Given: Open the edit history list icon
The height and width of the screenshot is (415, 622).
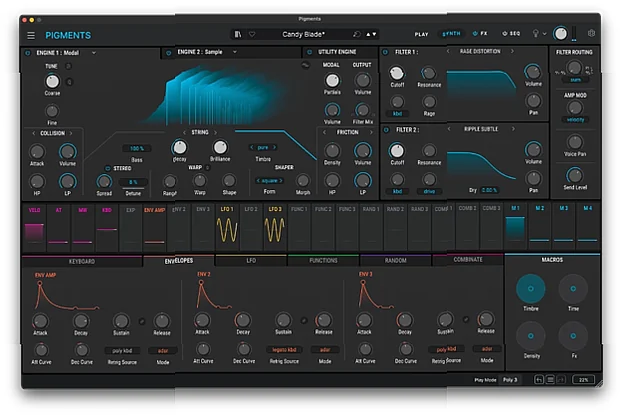Looking at the screenshot, I should point(550,380).
